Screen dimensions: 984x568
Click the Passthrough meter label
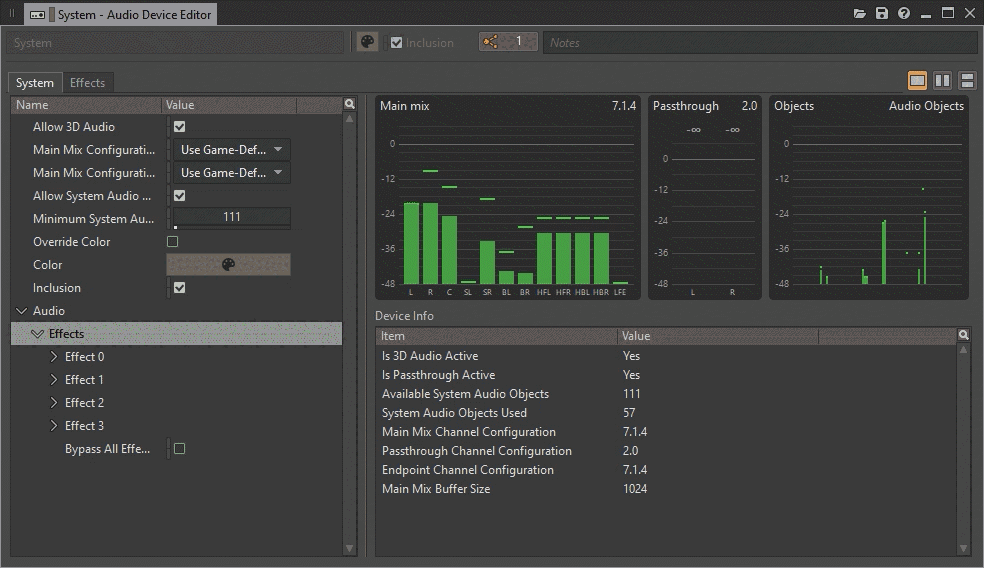[686, 106]
